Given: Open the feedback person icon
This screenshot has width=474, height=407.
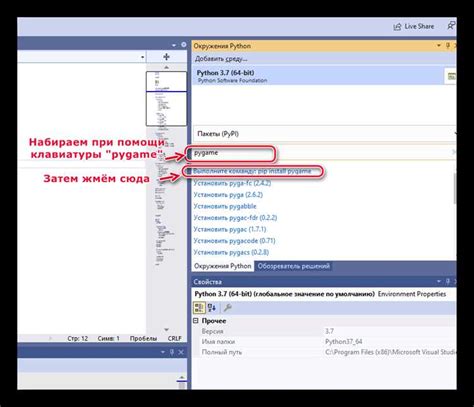Looking at the screenshot, I should coord(451,26).
